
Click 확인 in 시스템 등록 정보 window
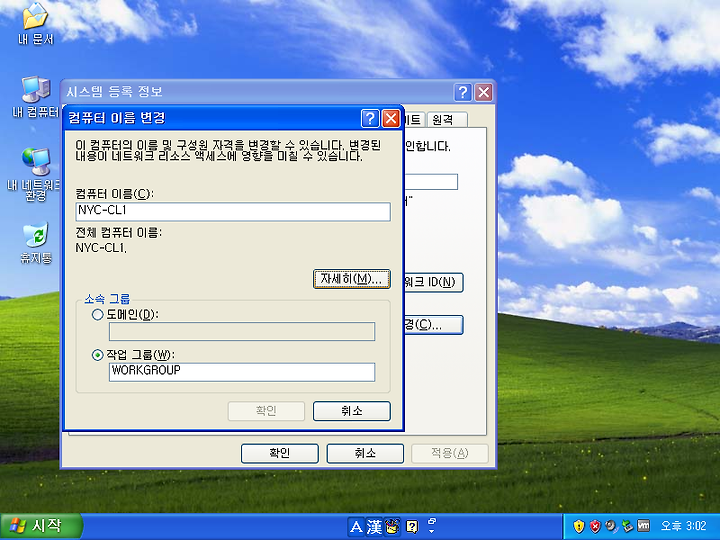click(280, 454)
